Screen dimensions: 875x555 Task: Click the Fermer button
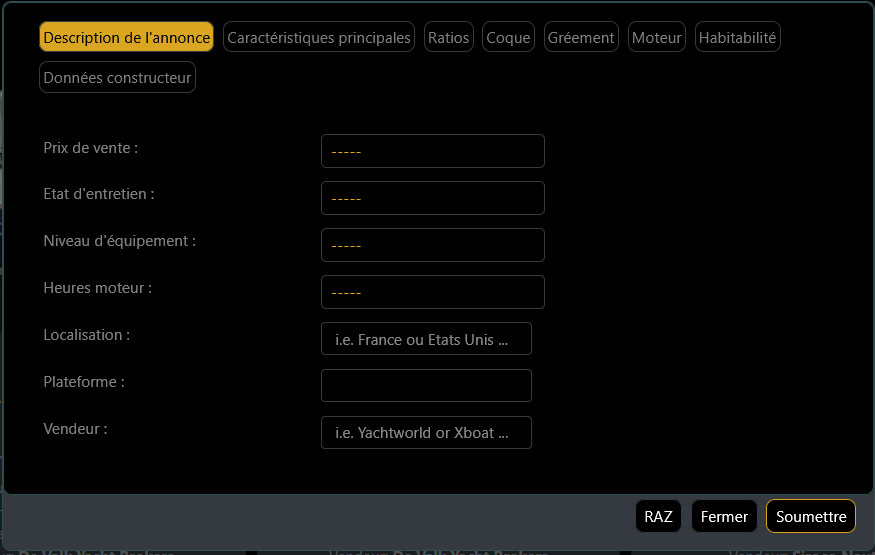724,516
